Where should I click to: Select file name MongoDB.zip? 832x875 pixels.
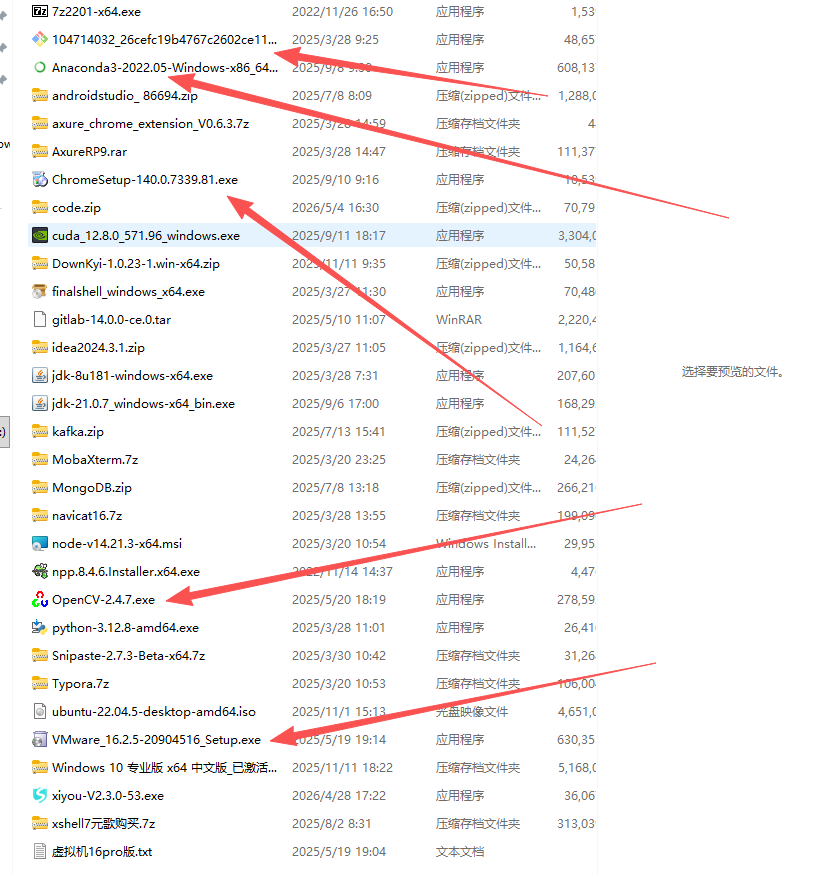[92, 488]
